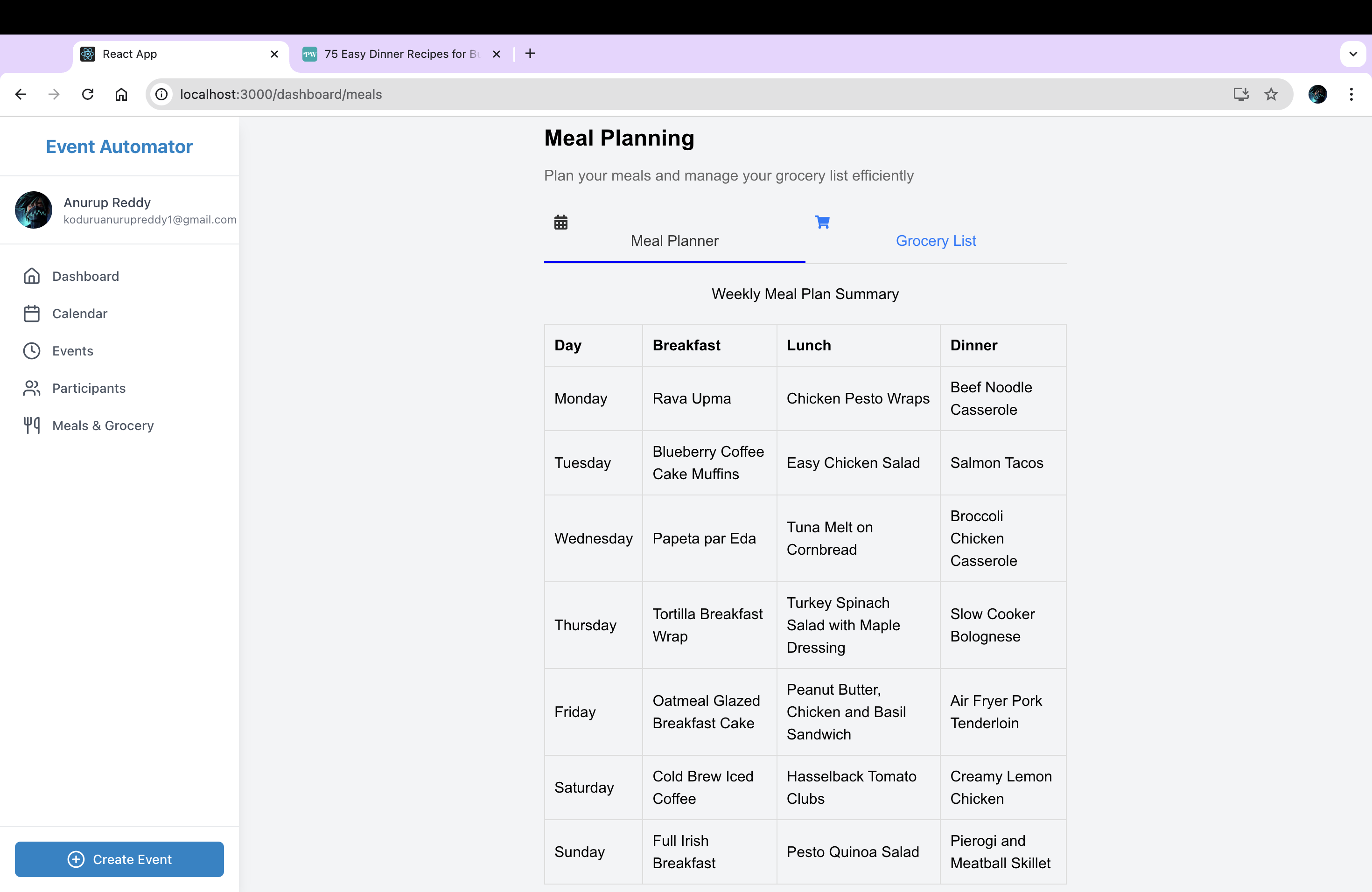
Task: Switch to the Grocery List tab
Action: click(935, 241)
